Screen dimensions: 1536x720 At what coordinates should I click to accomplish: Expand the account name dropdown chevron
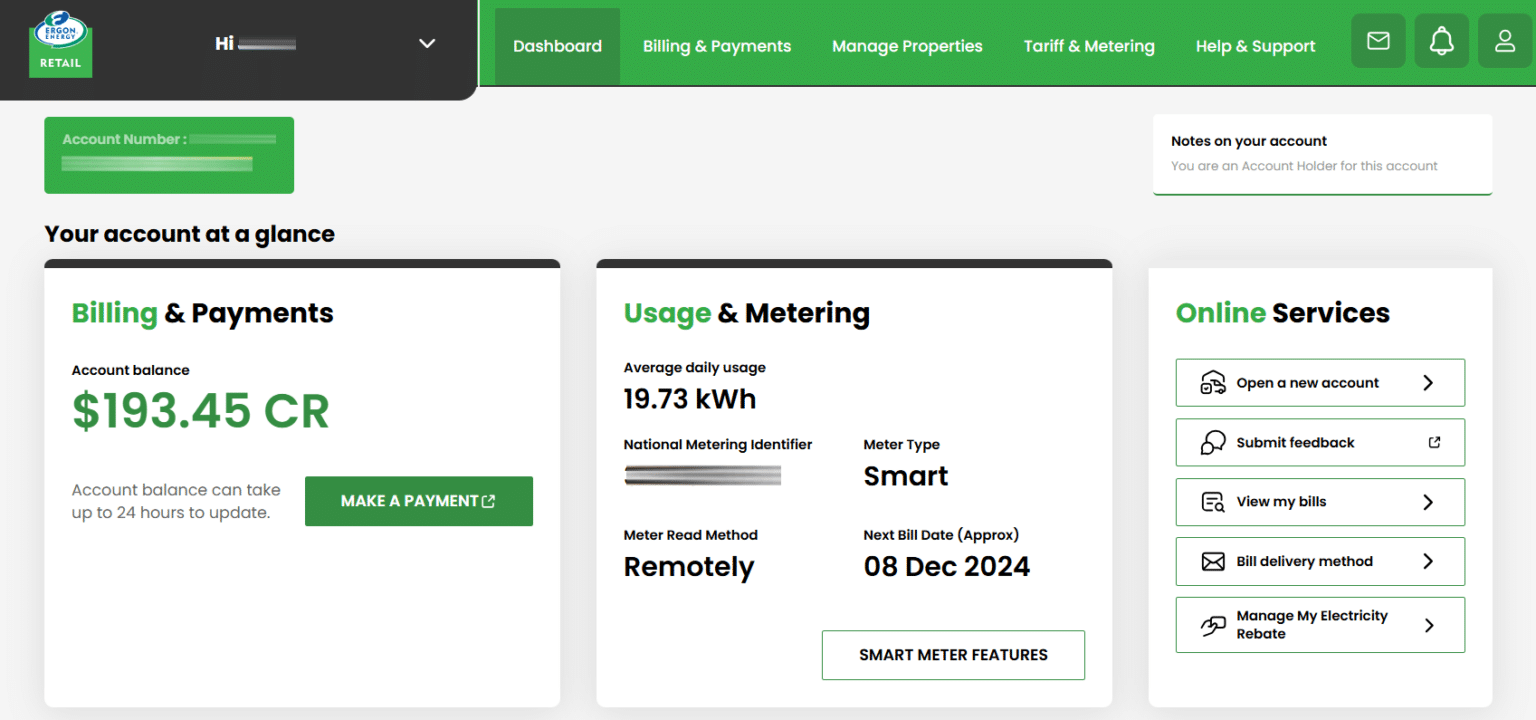[427, 44]
